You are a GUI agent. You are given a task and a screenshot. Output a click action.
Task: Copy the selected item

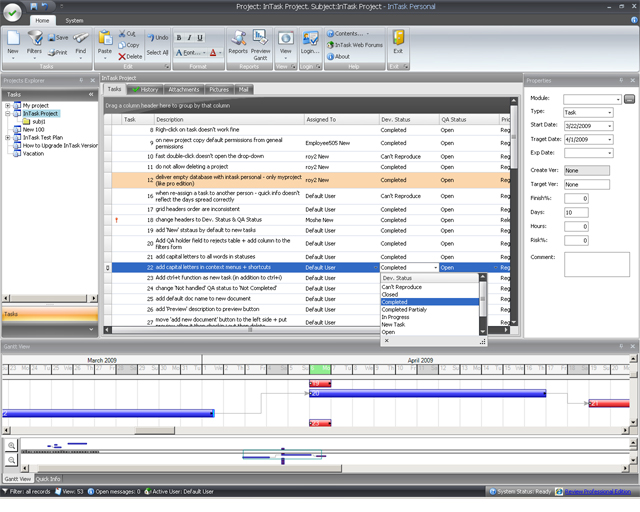(x=129, y=45)
